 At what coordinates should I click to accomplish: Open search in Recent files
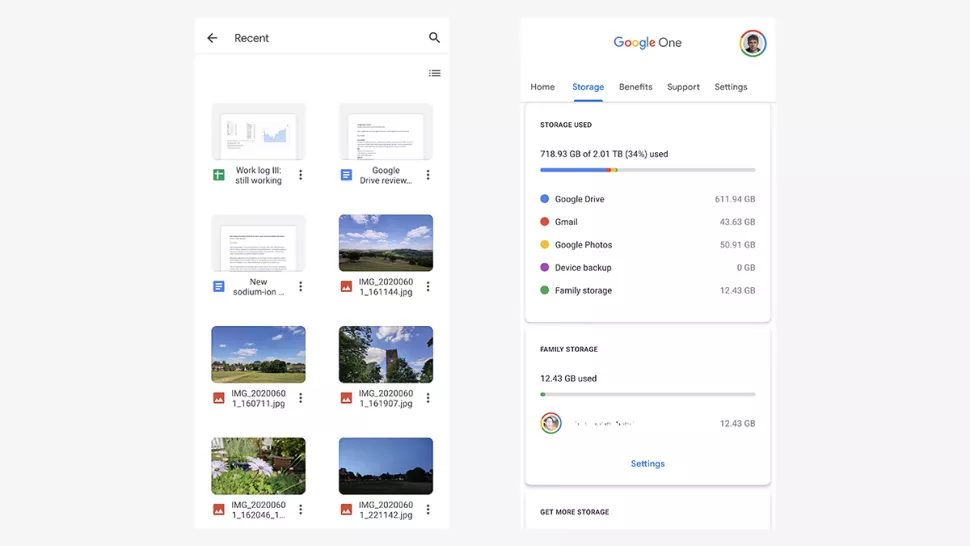(434, 38)
